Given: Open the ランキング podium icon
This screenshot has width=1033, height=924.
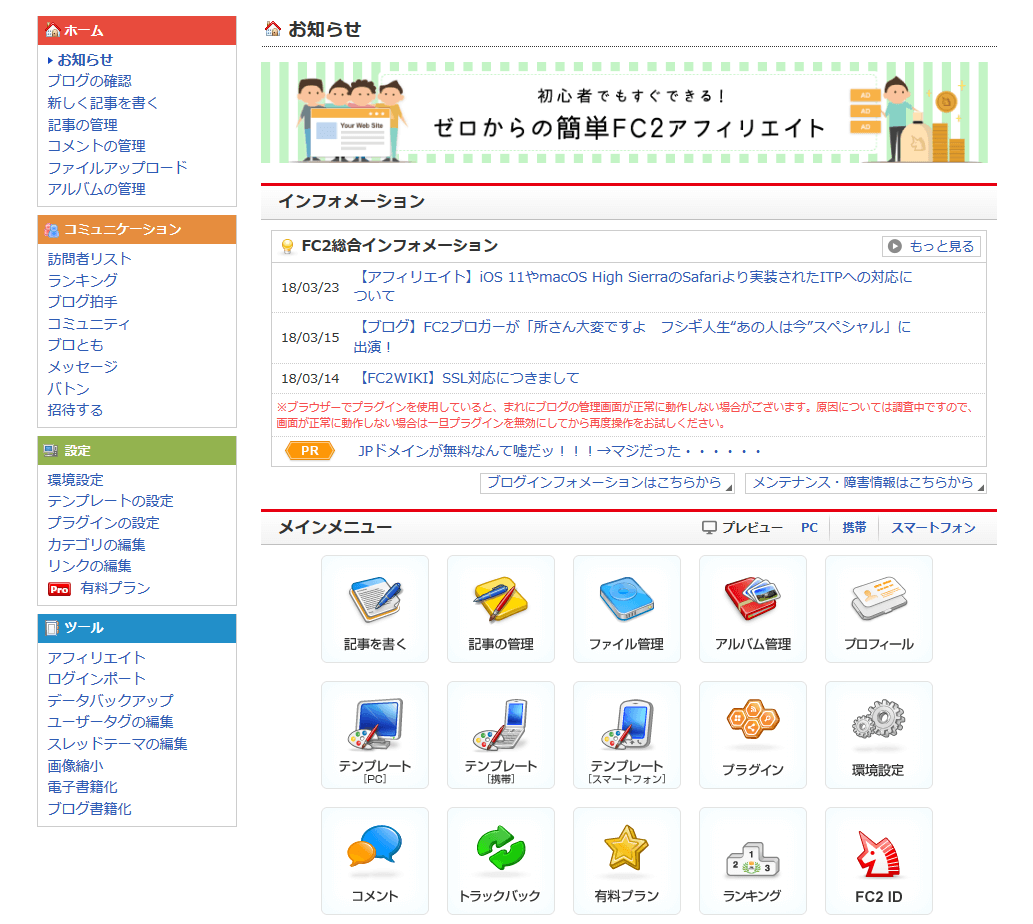Looking at the screenshot, I should (x=752, y=861).
